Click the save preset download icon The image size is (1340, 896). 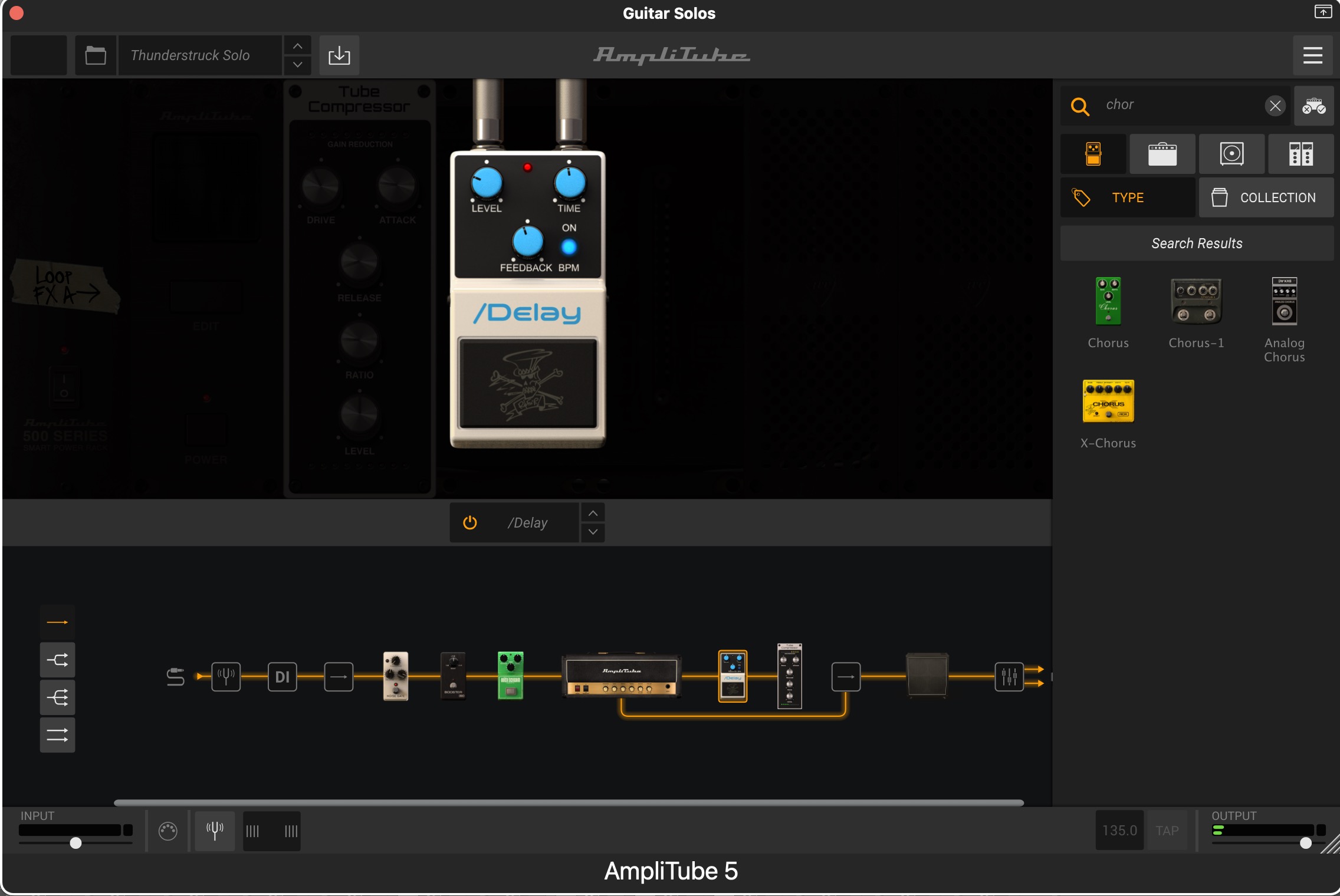coord(339,55)
